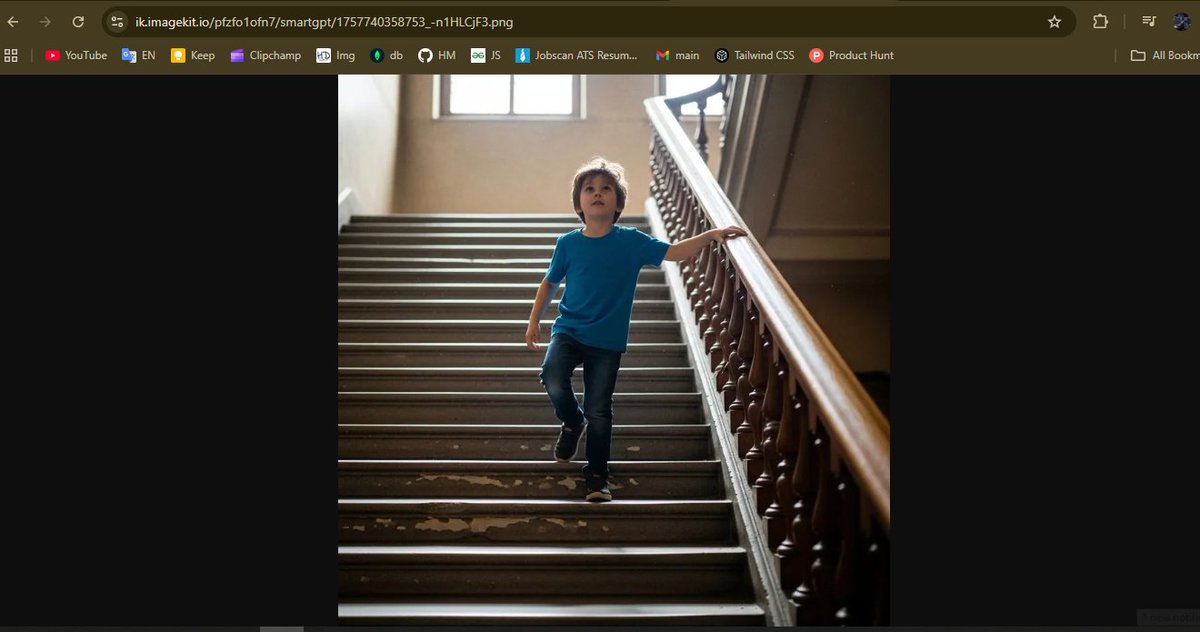This screenshot has width=1200, height=632.
Task: Open the Tailwind CSS bookmark
Action: 754,55
